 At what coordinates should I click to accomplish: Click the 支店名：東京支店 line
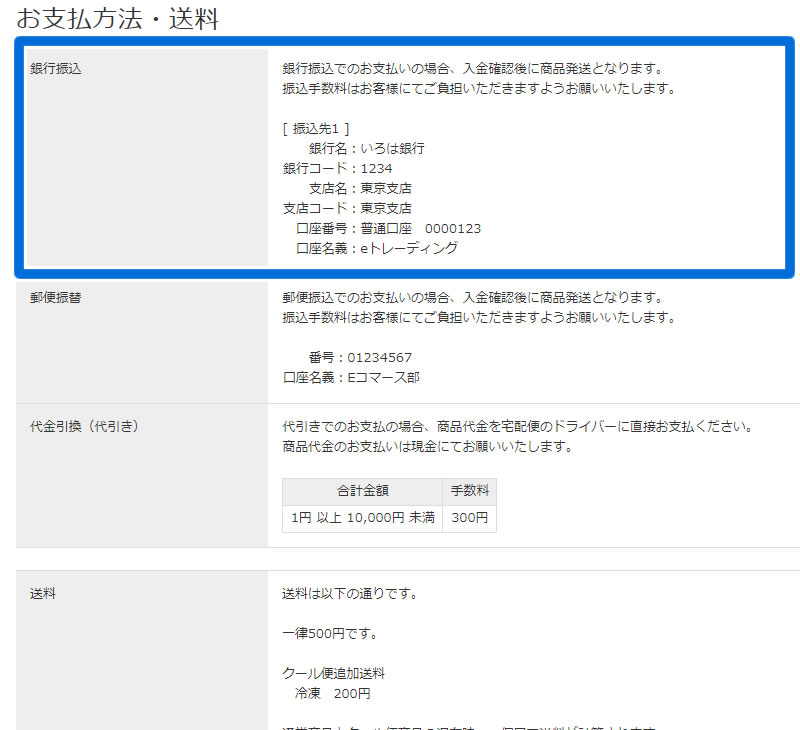(360, 189)
